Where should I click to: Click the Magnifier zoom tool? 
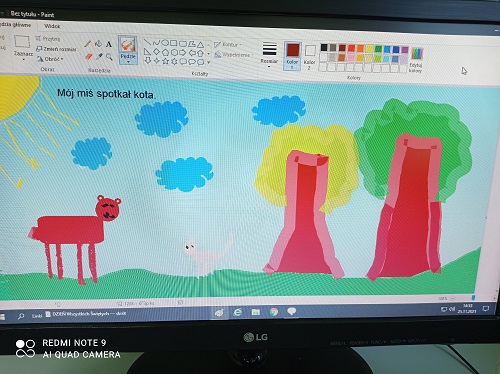click(109, 57)
